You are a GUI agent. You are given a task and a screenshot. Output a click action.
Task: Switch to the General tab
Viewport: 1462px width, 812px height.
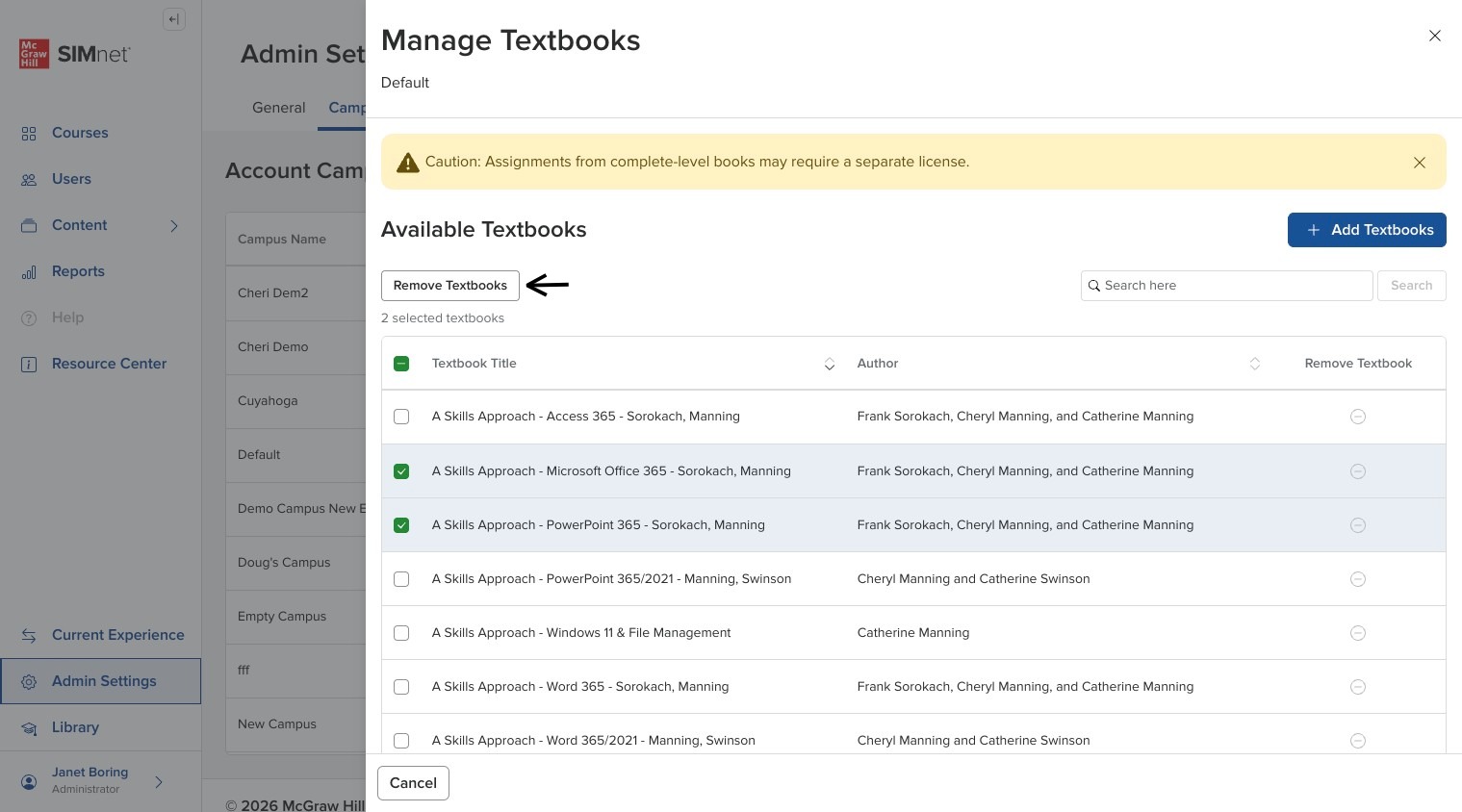(279, 108)
